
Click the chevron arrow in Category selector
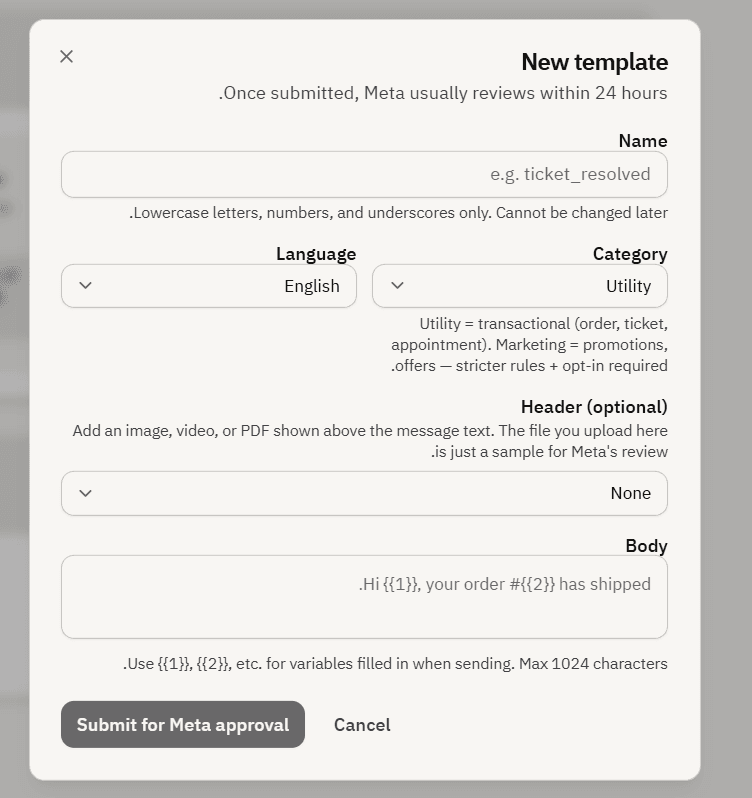(397, 286)
